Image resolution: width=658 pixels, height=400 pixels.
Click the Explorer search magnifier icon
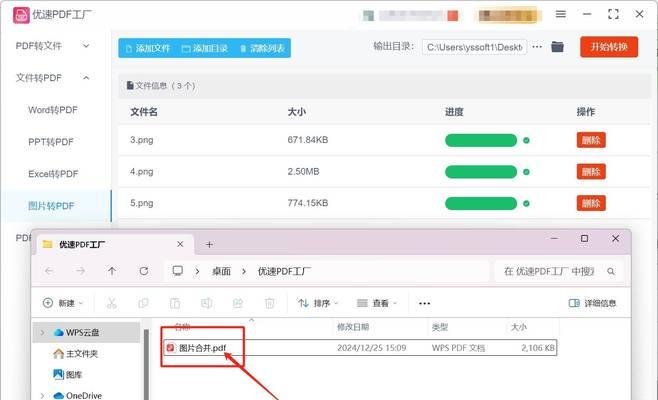pyautogui.click(x=611, y=272)
